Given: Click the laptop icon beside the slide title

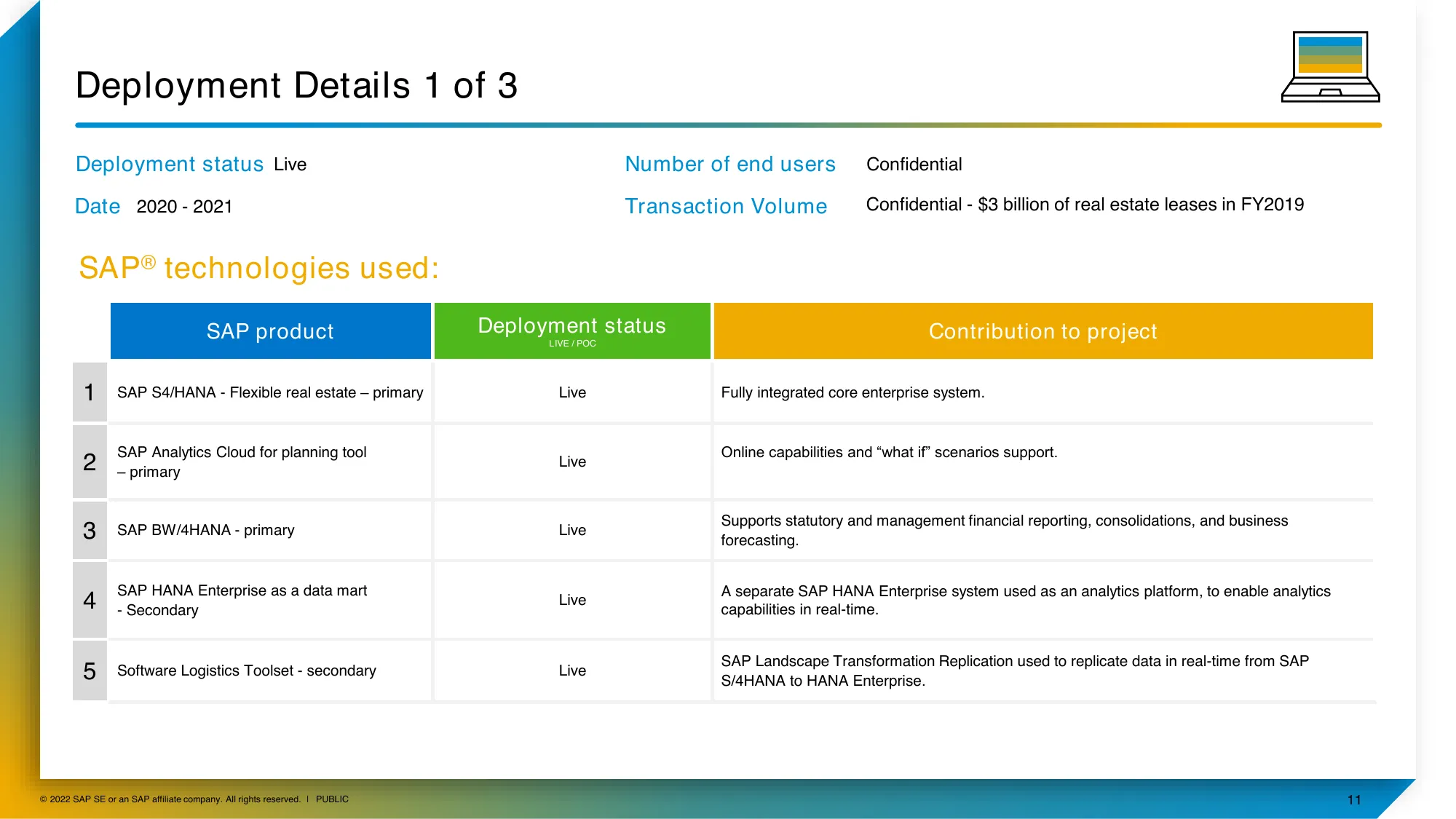Looking at the screenshot, I should 1330,66.
